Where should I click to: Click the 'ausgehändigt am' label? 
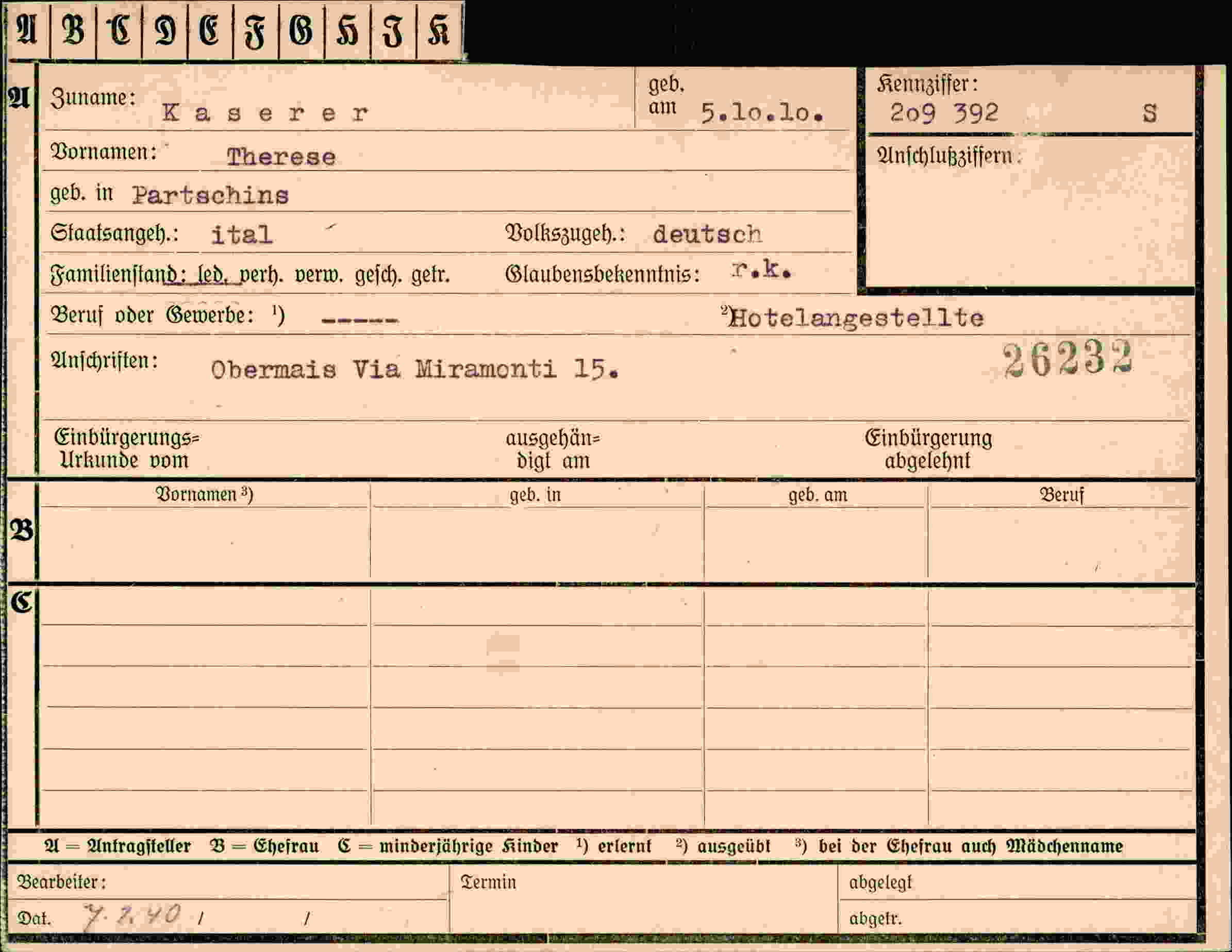click(x=553, y=449)
